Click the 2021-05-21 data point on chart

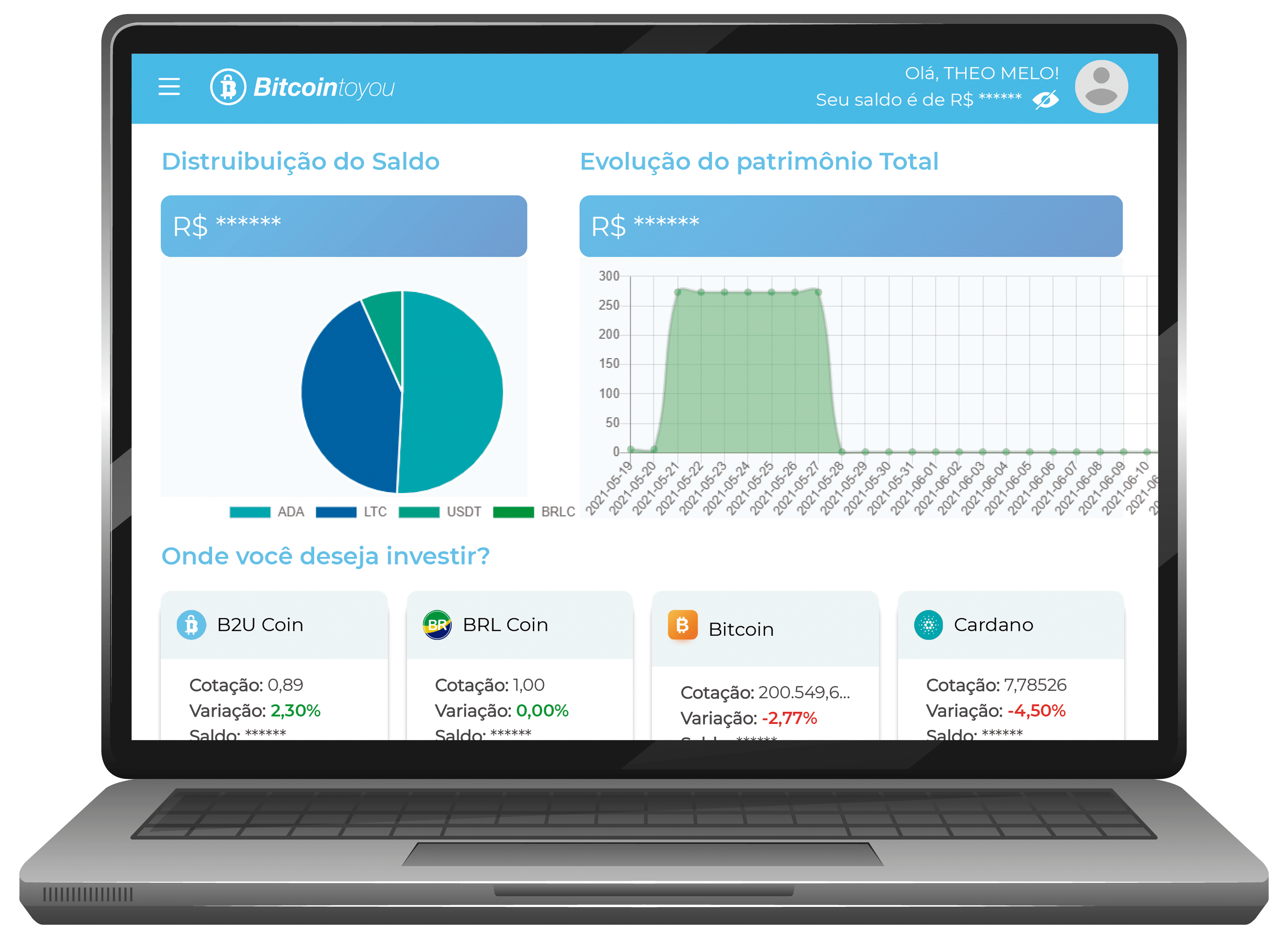coord(677,292)
